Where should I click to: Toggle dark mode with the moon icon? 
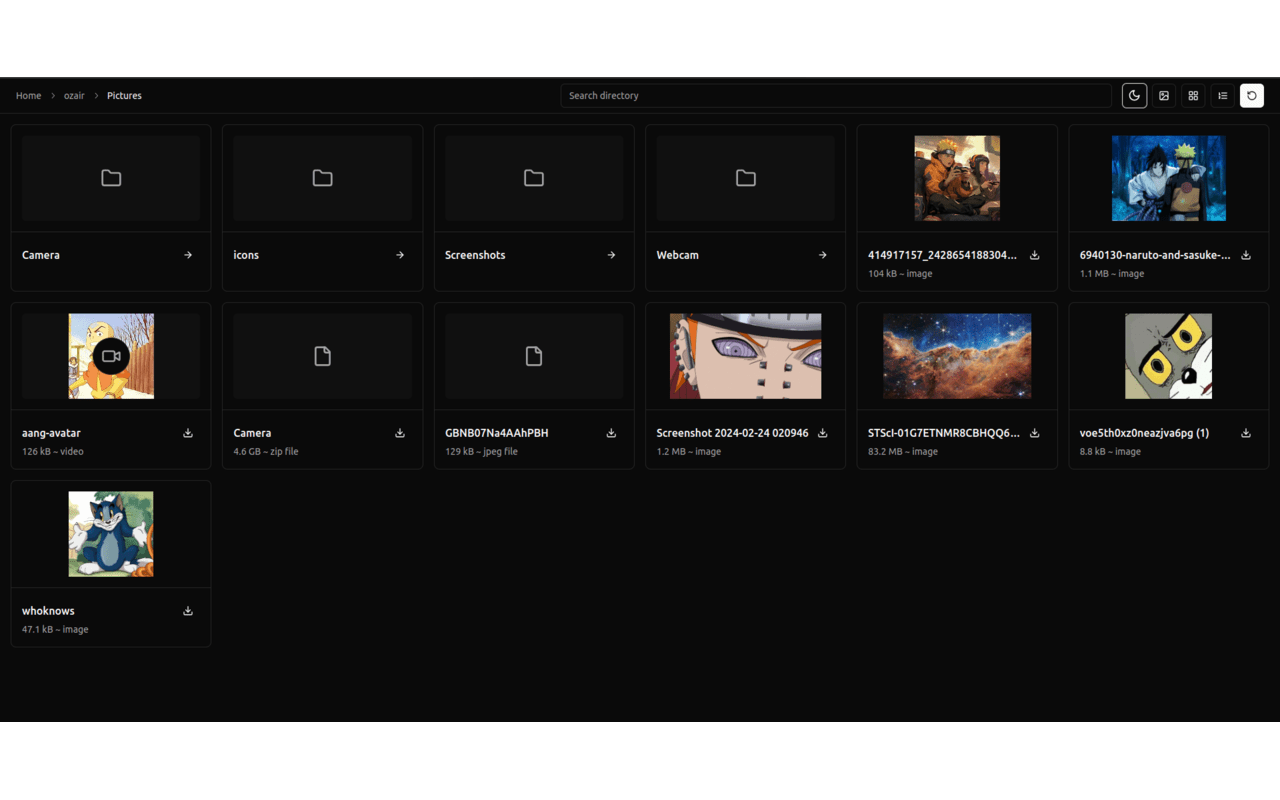click(x=1134, y=95)
